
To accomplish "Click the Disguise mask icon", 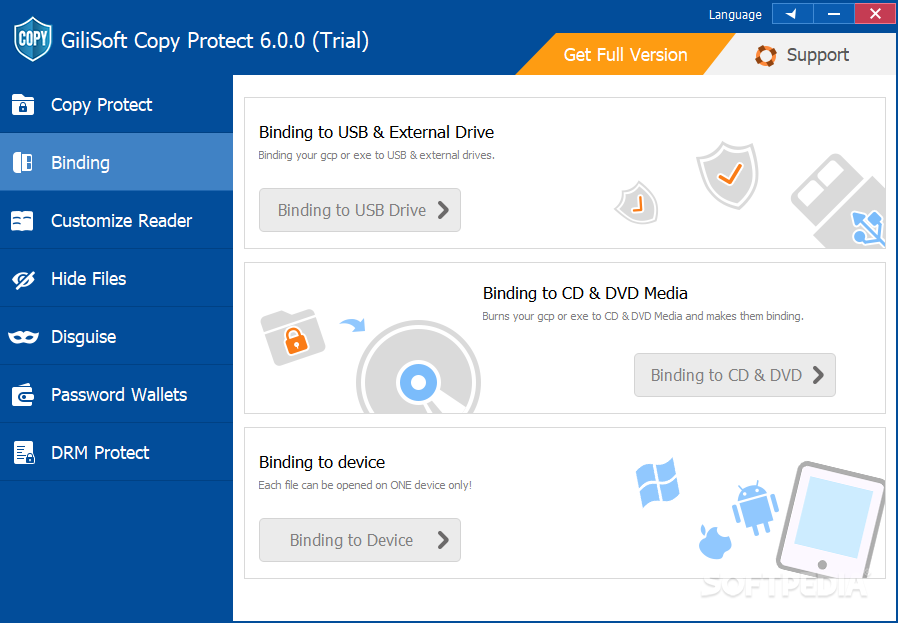I will point(23,337).
